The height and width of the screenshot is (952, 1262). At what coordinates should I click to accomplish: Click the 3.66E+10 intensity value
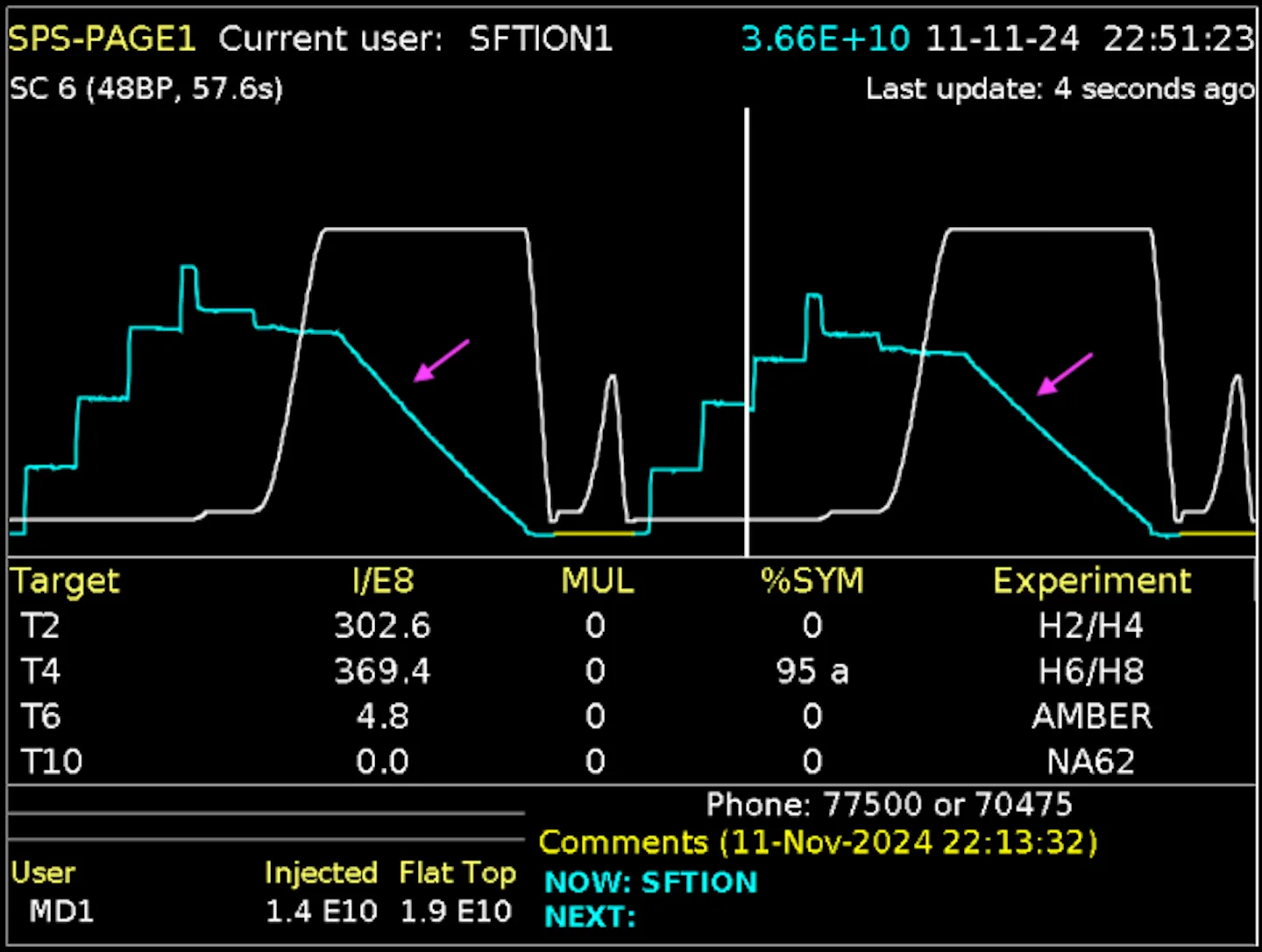point(826,39)
